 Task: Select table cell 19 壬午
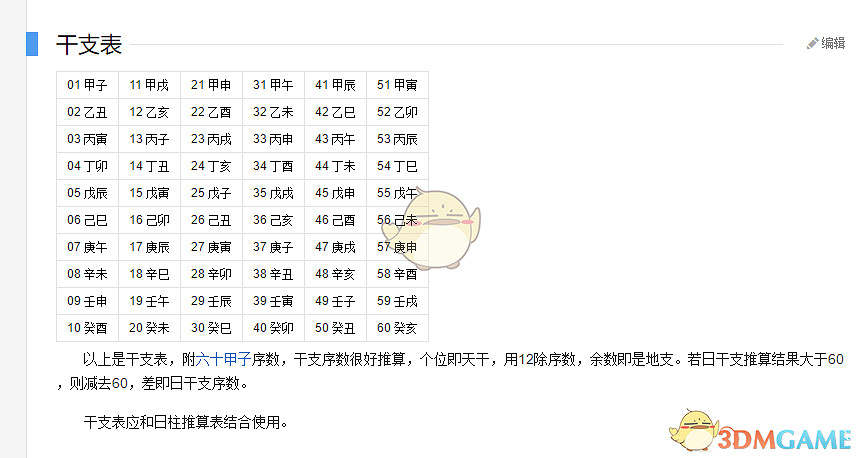150,301
